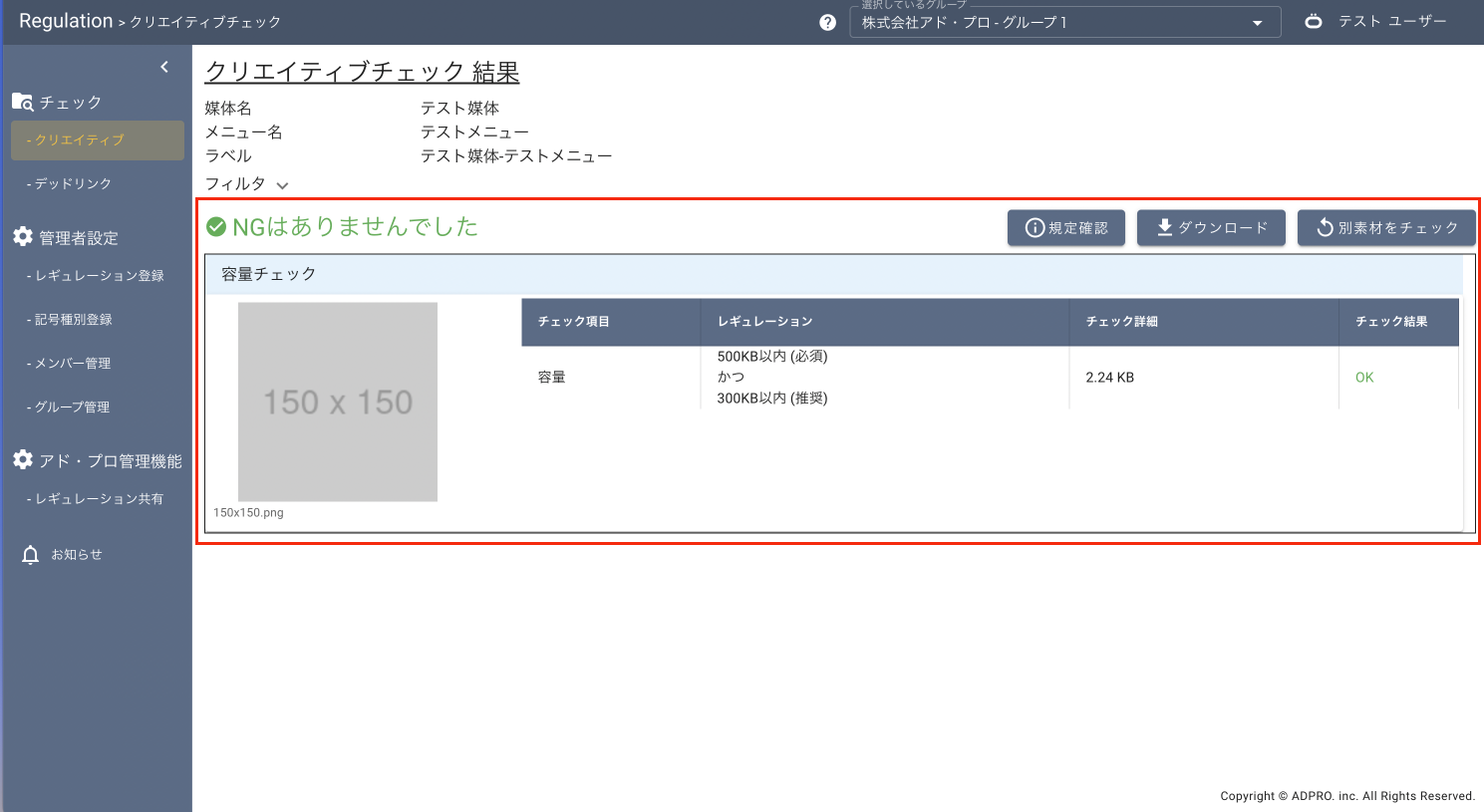Open お知らせ notifications via bell icon
The image size is (1484, 812).
tap(30, 554)
